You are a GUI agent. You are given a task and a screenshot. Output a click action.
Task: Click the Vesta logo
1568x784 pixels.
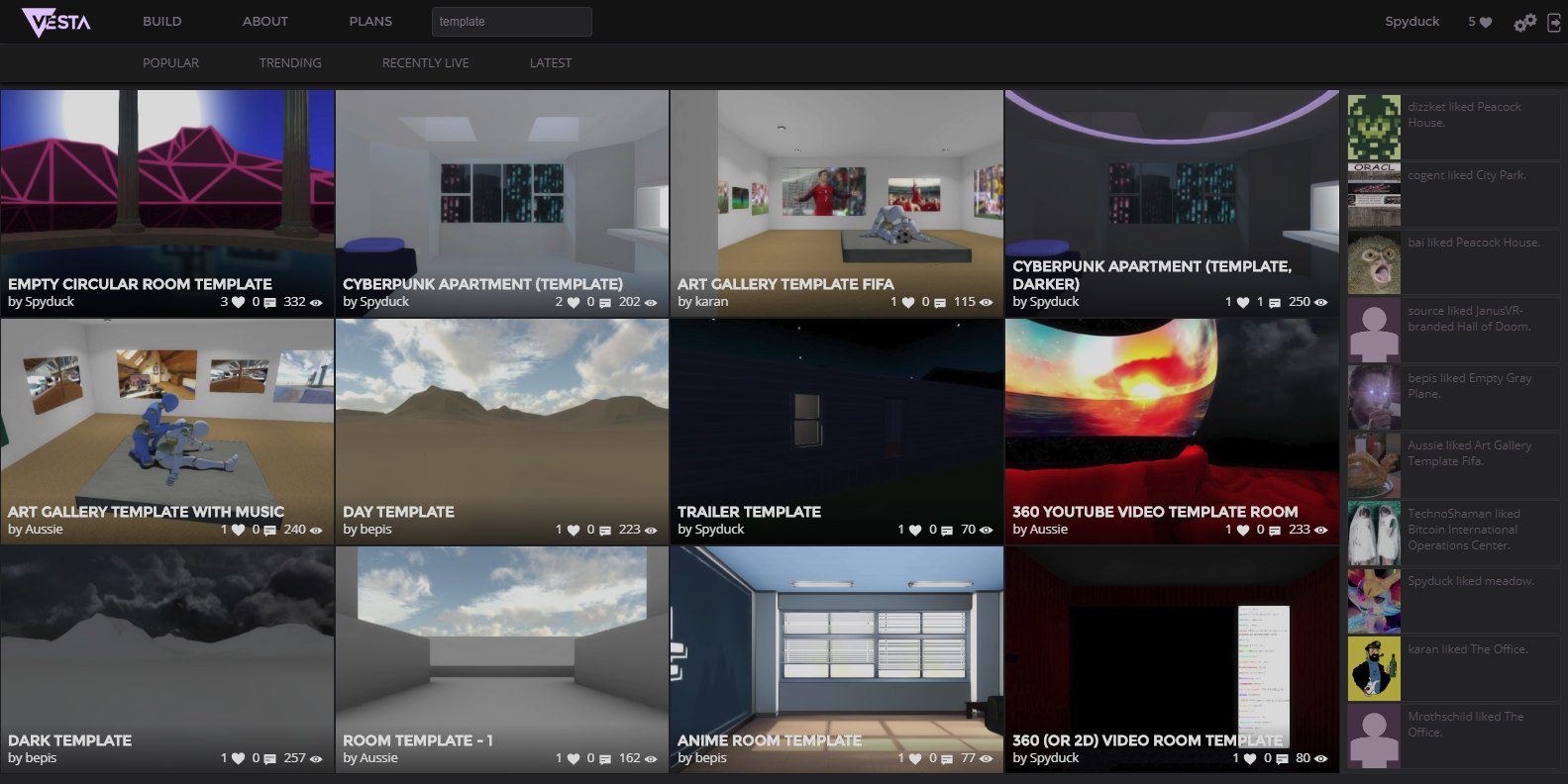56,22
